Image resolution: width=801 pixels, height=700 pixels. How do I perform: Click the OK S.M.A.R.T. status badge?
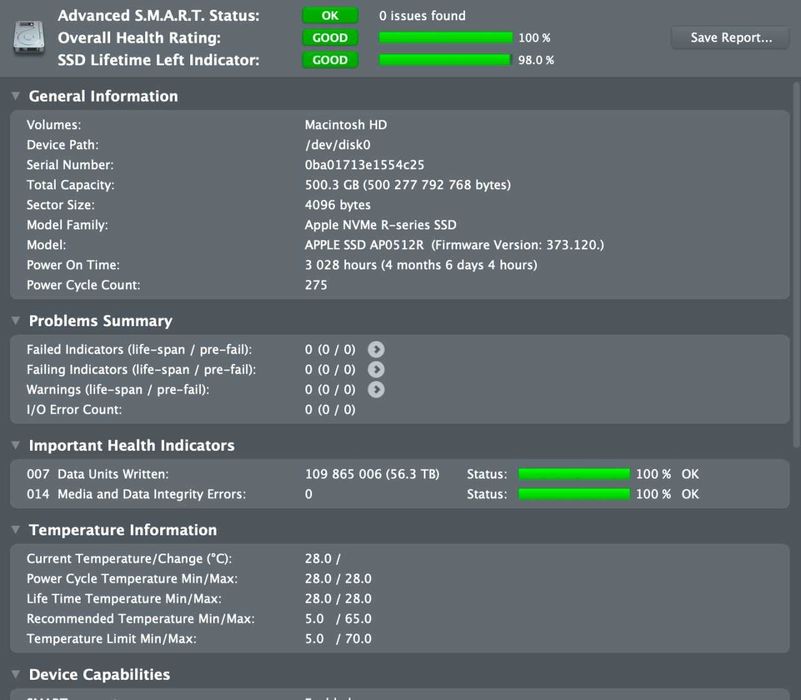click(x=330, y=15)
